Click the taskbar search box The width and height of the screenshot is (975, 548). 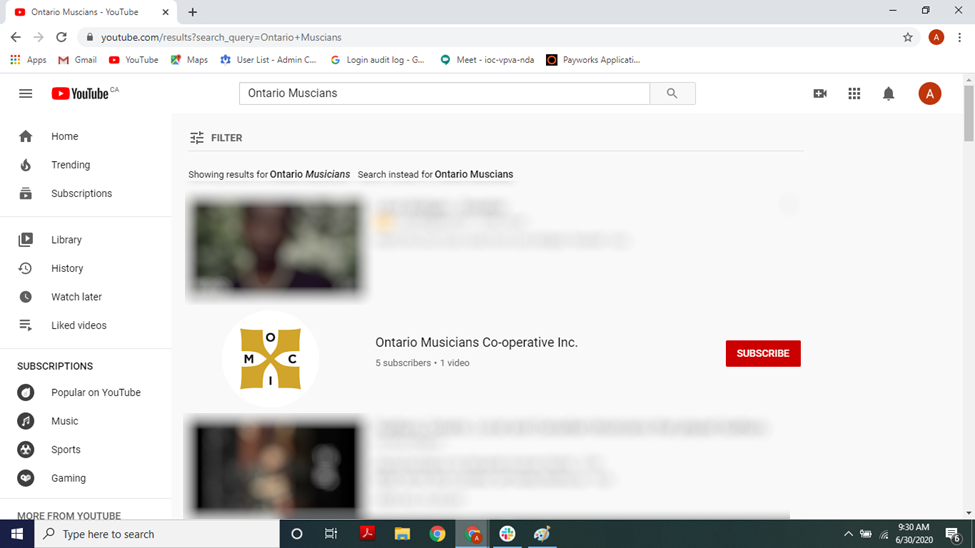click(x=157, y=534)
